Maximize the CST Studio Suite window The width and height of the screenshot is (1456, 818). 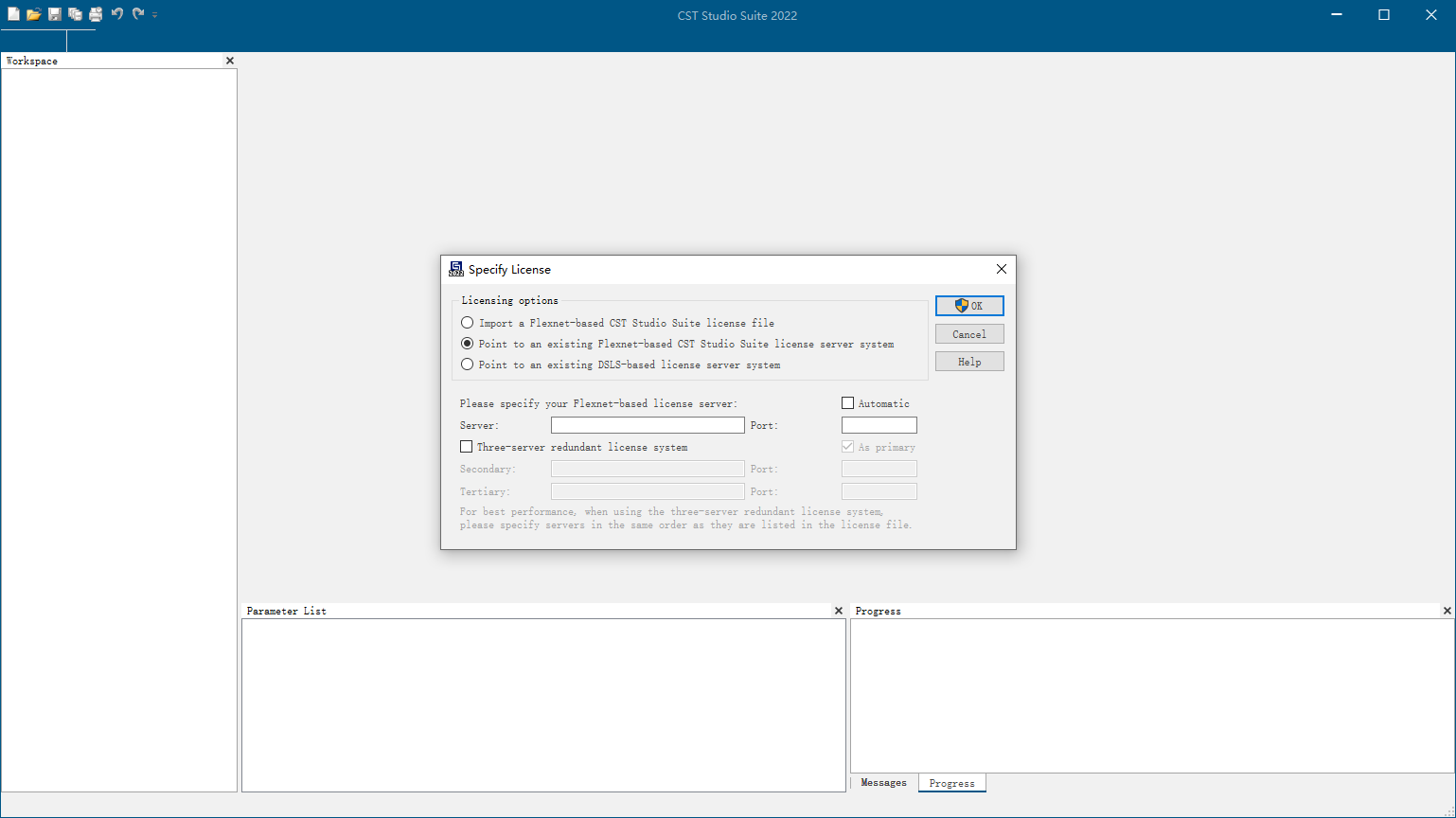(x=1384, y=14)
